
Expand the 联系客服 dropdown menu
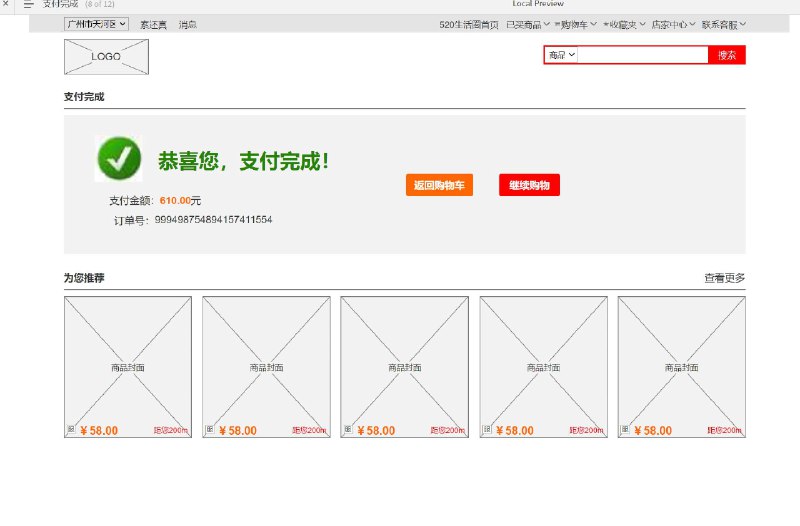coord(723,24)
